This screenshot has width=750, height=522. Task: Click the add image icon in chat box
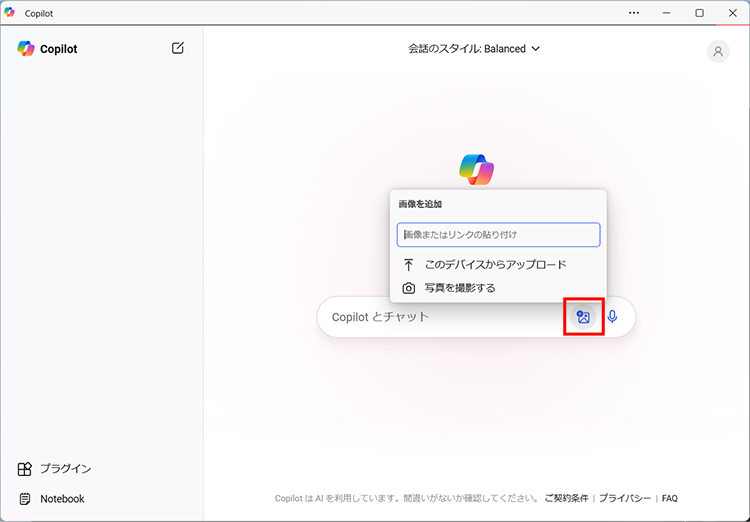(x=583, y=317)
